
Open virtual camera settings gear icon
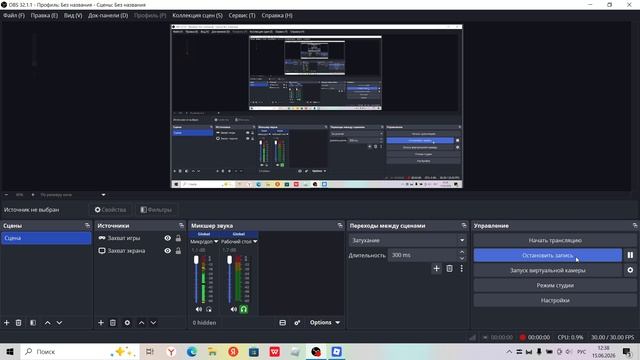pyautogui.click(x=630, y=270)
